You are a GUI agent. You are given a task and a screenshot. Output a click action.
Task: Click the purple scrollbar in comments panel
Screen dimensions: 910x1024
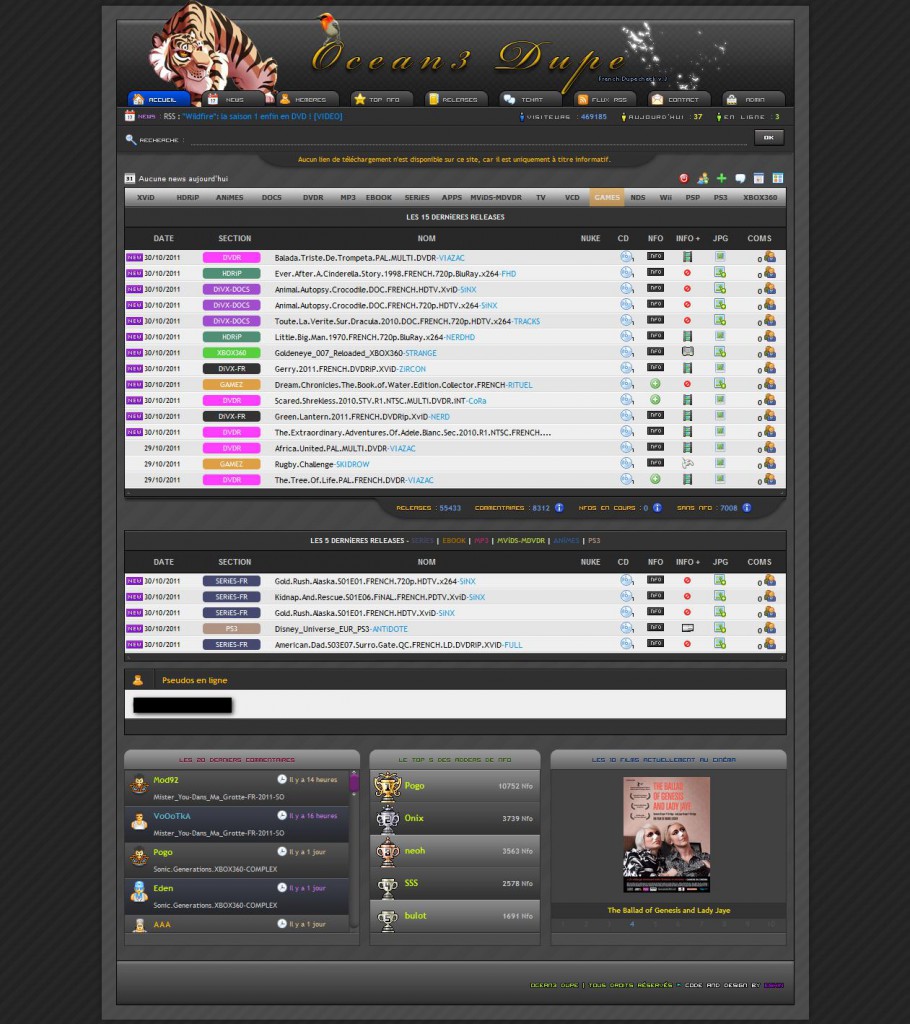click(x=354, y=782)
